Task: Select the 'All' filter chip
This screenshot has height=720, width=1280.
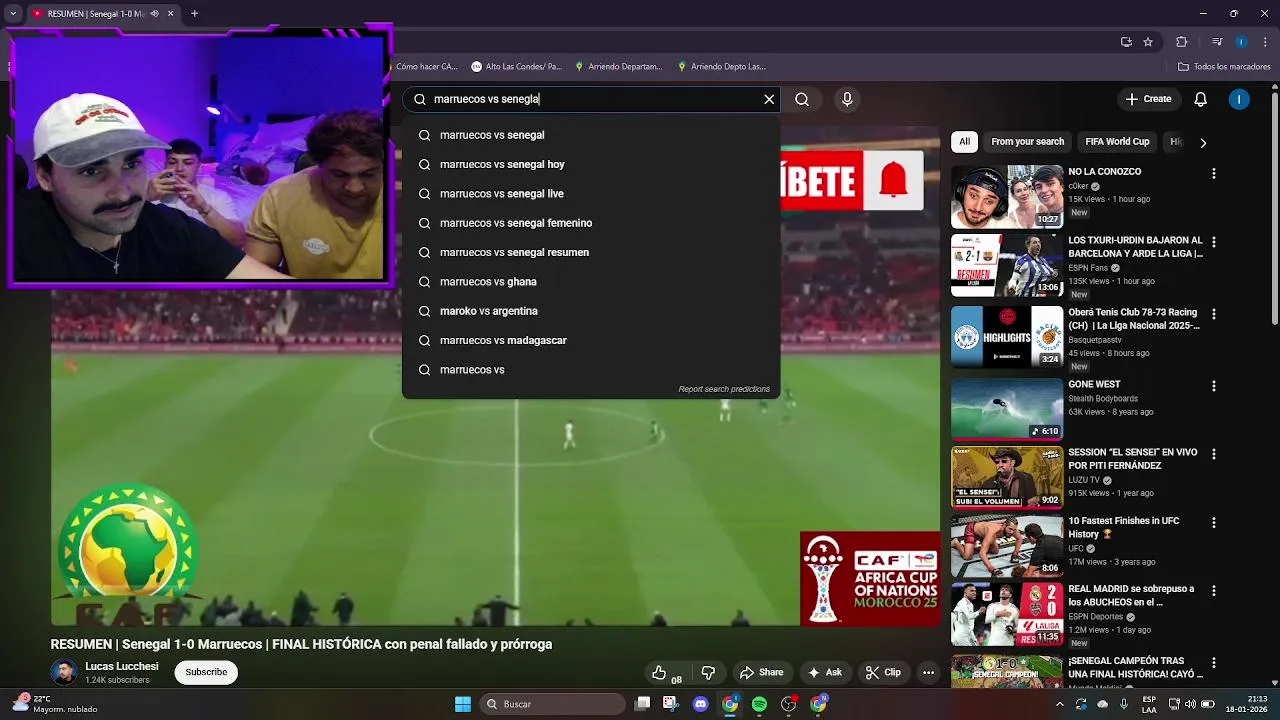Action: pos(964,142)
